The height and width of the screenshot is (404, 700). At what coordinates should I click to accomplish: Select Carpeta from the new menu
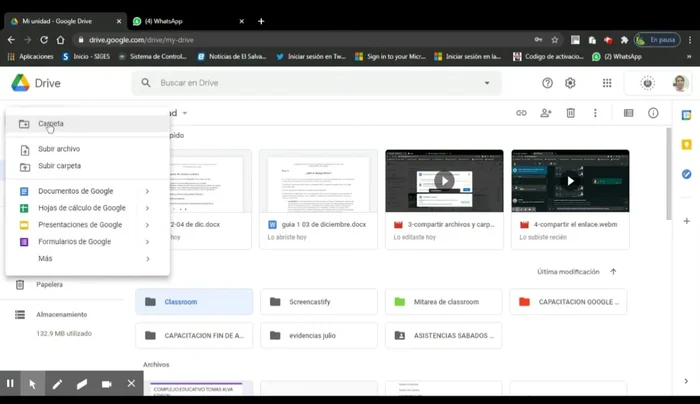51,124
